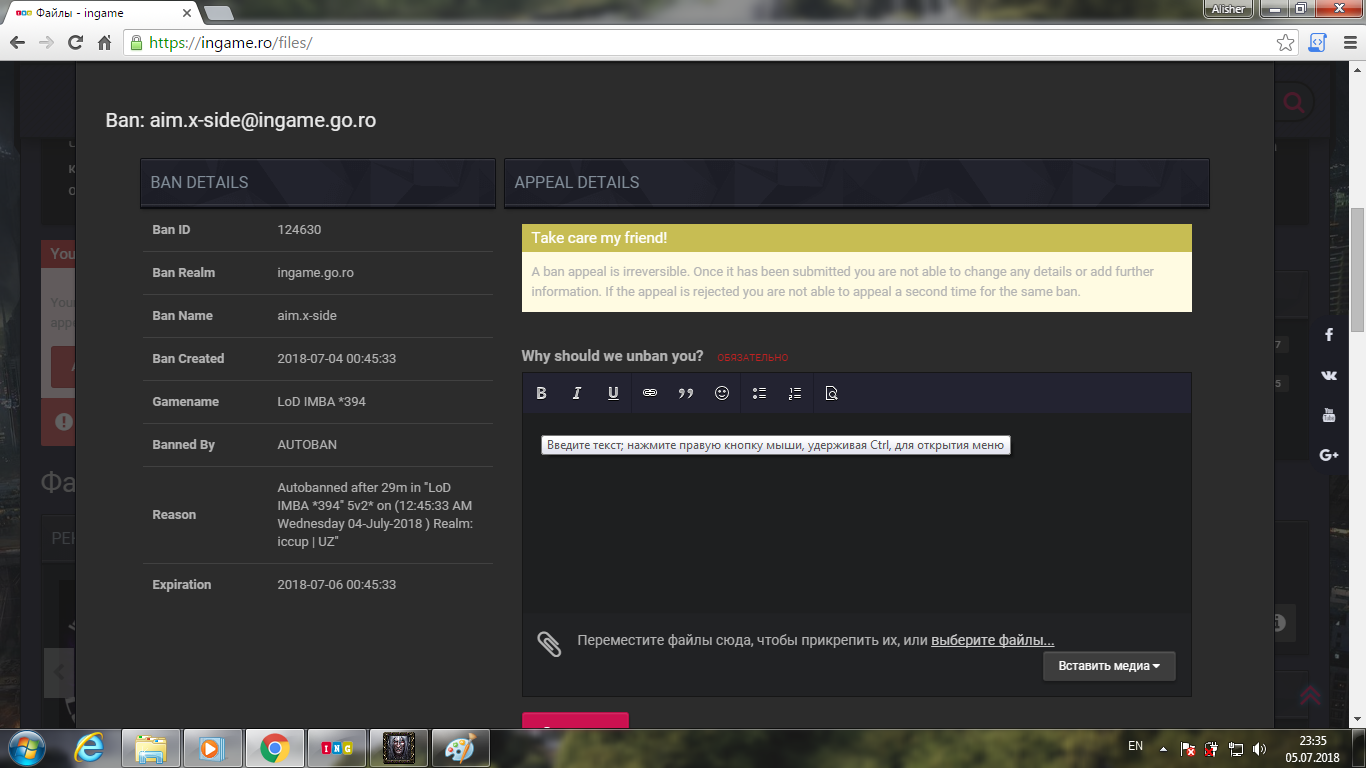Insert a bulleted list
Image resolution: width=1366 pixels, height=768 pixels.
click(759, 393)
